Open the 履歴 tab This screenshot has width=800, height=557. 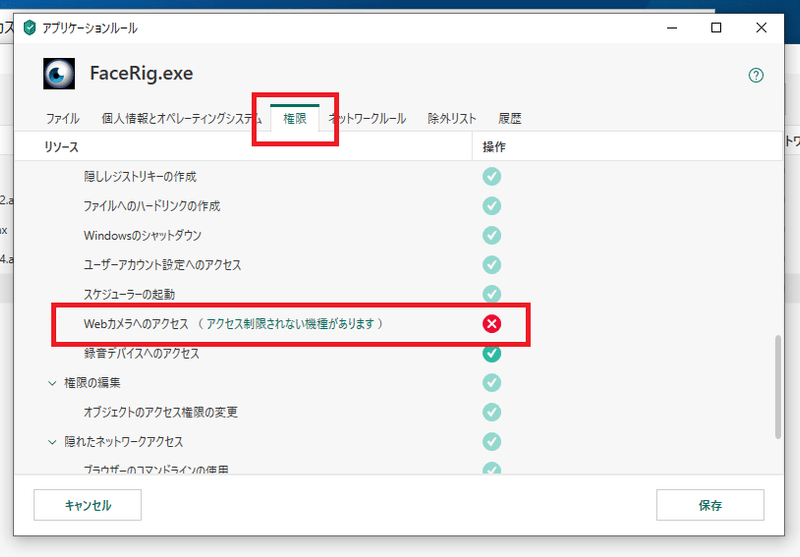(x=510, y=119)
